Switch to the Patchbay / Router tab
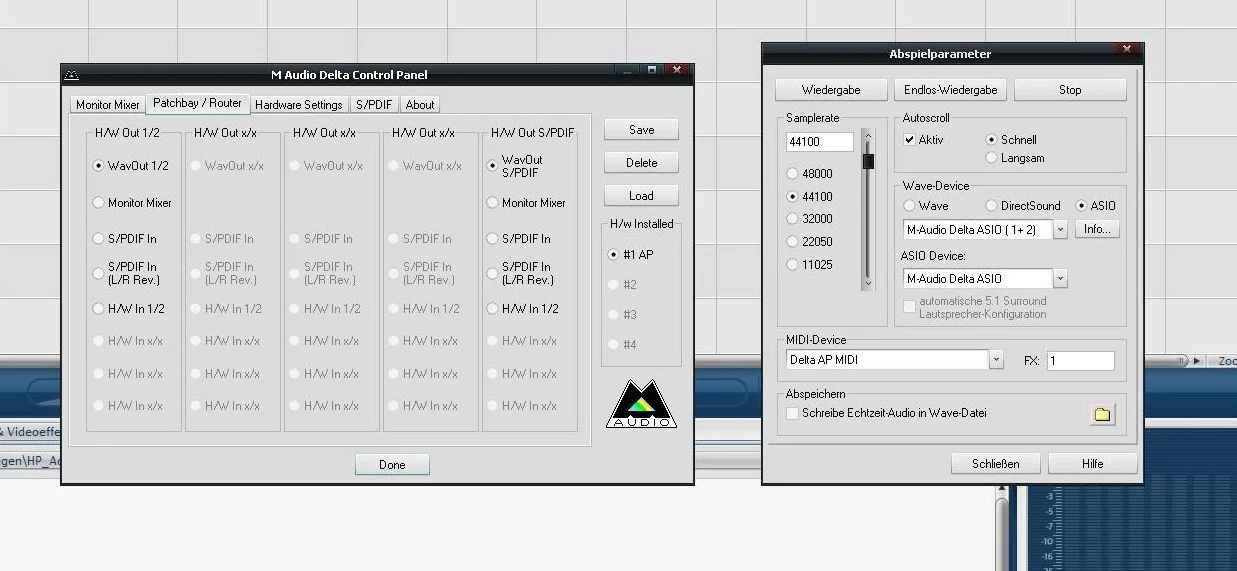1237x571 pixels. click(198, 103)
